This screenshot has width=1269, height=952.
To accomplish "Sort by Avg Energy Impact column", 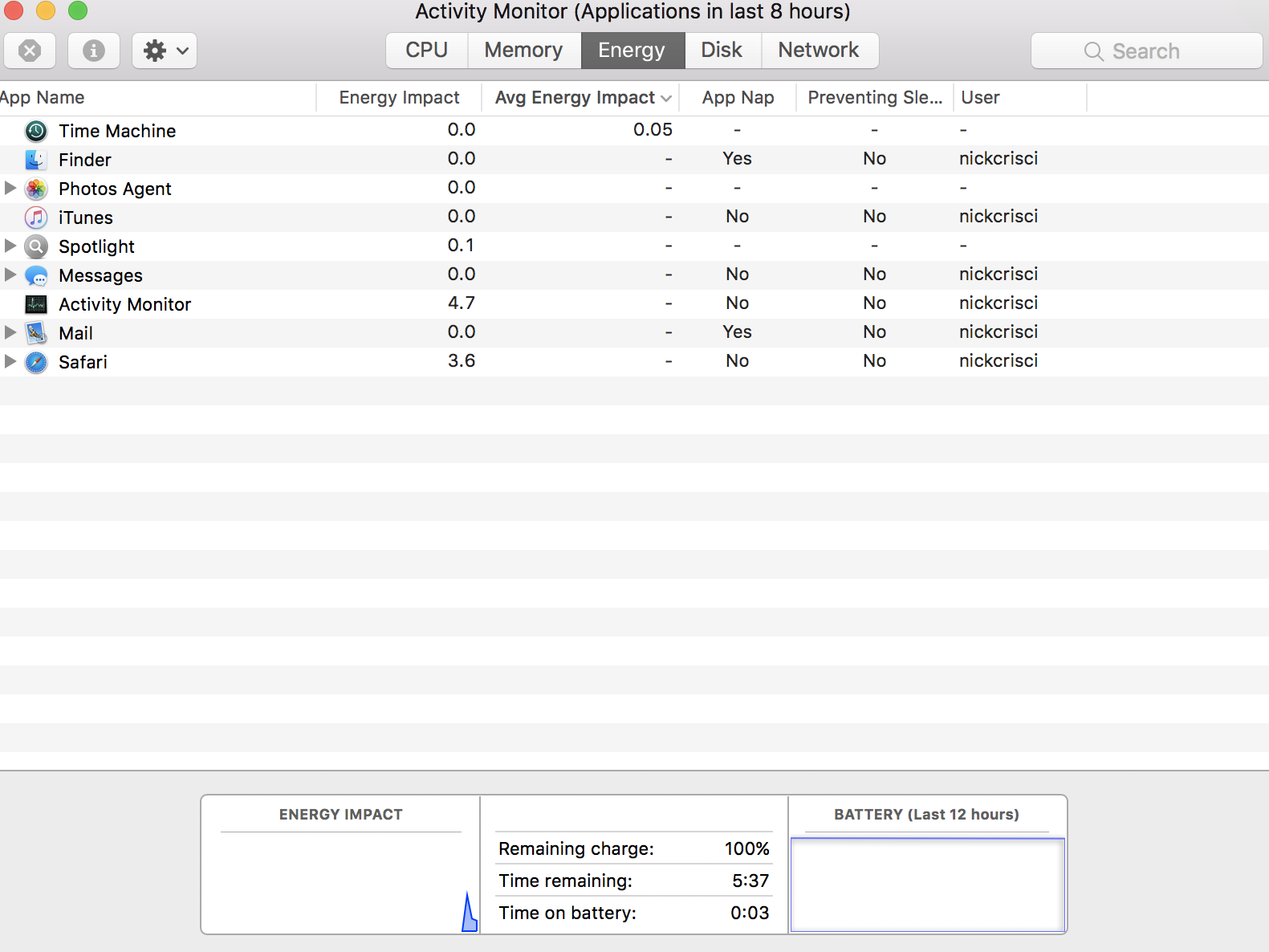I will click(580, 98).
